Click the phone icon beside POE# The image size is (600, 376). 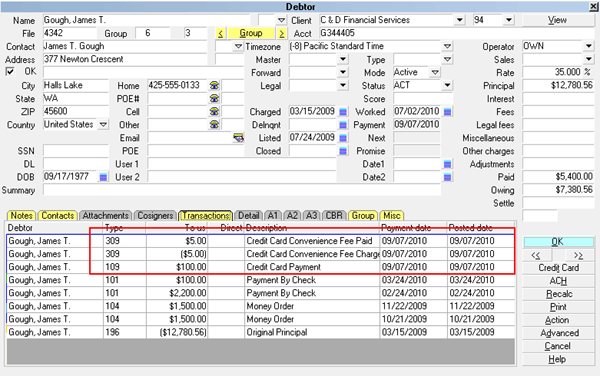[214, 98]
